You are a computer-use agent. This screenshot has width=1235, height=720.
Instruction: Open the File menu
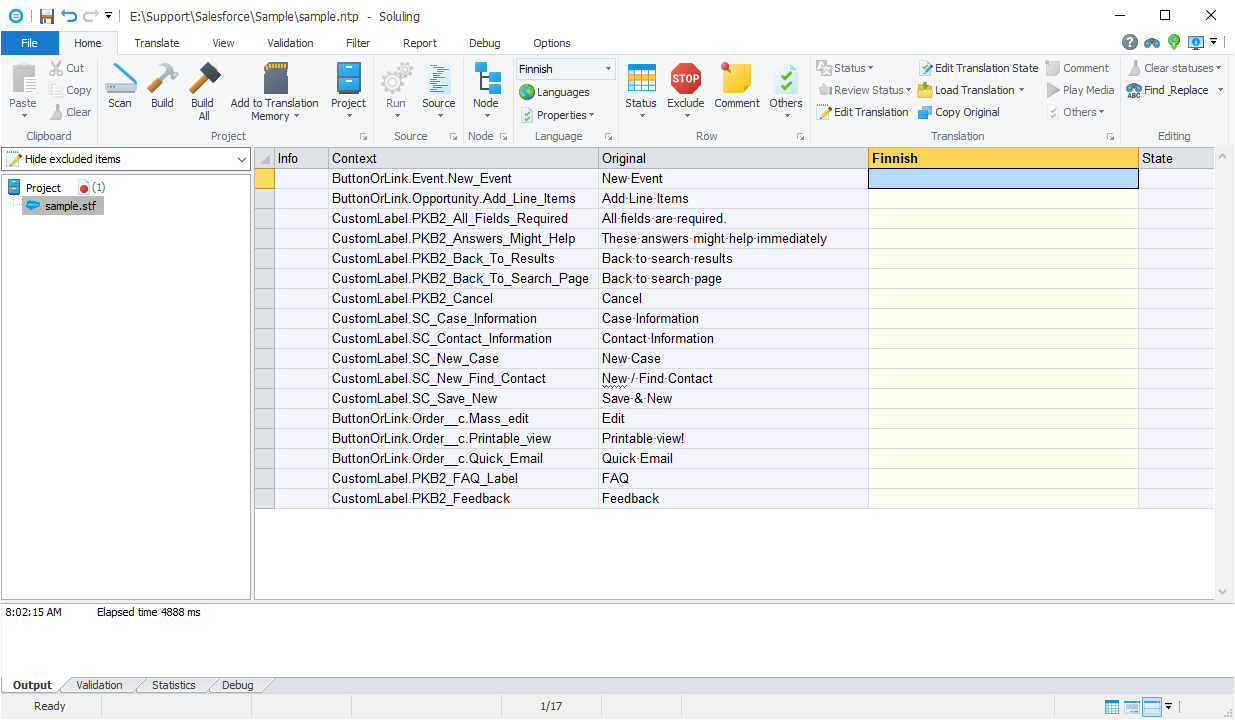(x=29, y=43)
